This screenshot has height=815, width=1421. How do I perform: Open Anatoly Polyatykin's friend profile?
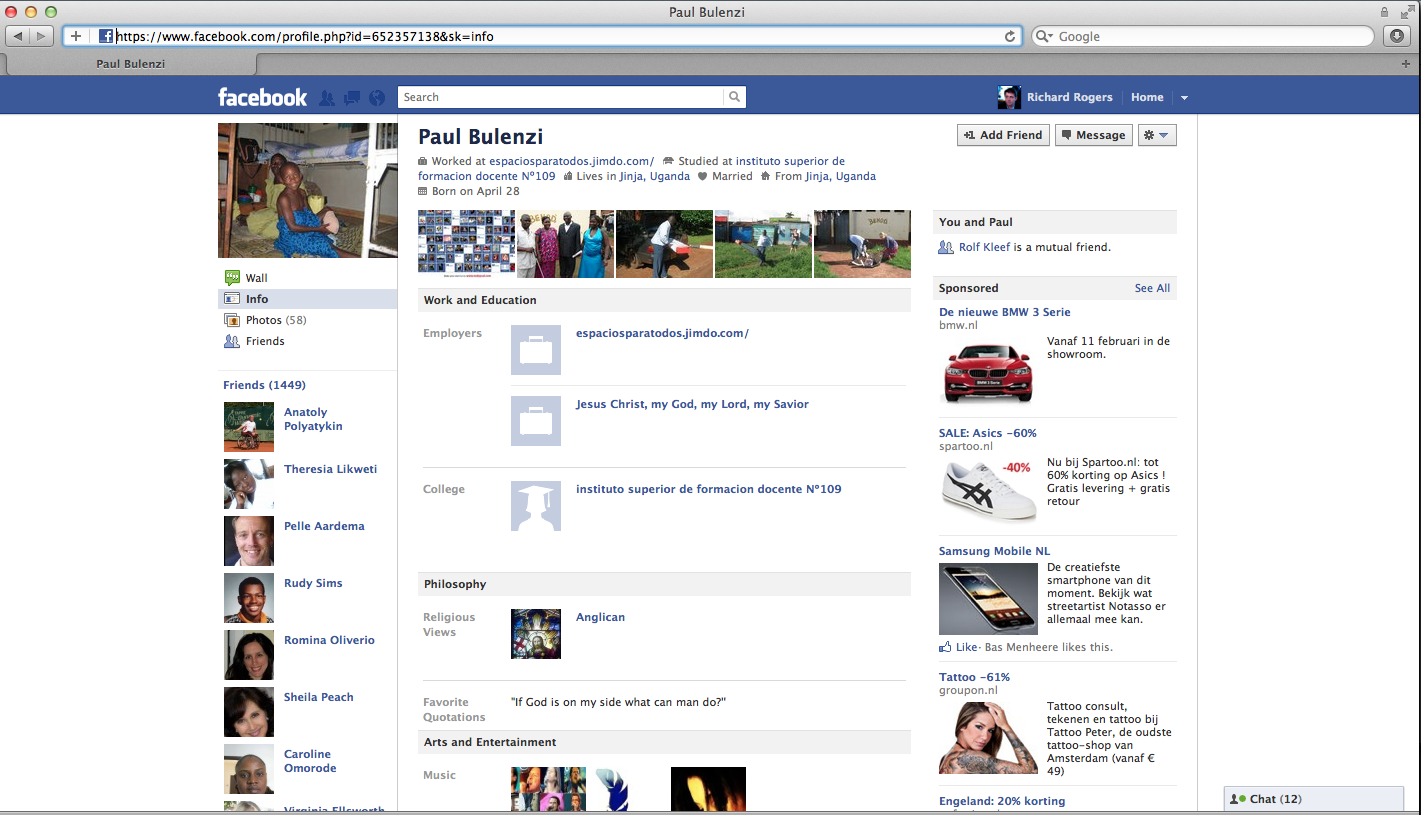tap(313, 419)
